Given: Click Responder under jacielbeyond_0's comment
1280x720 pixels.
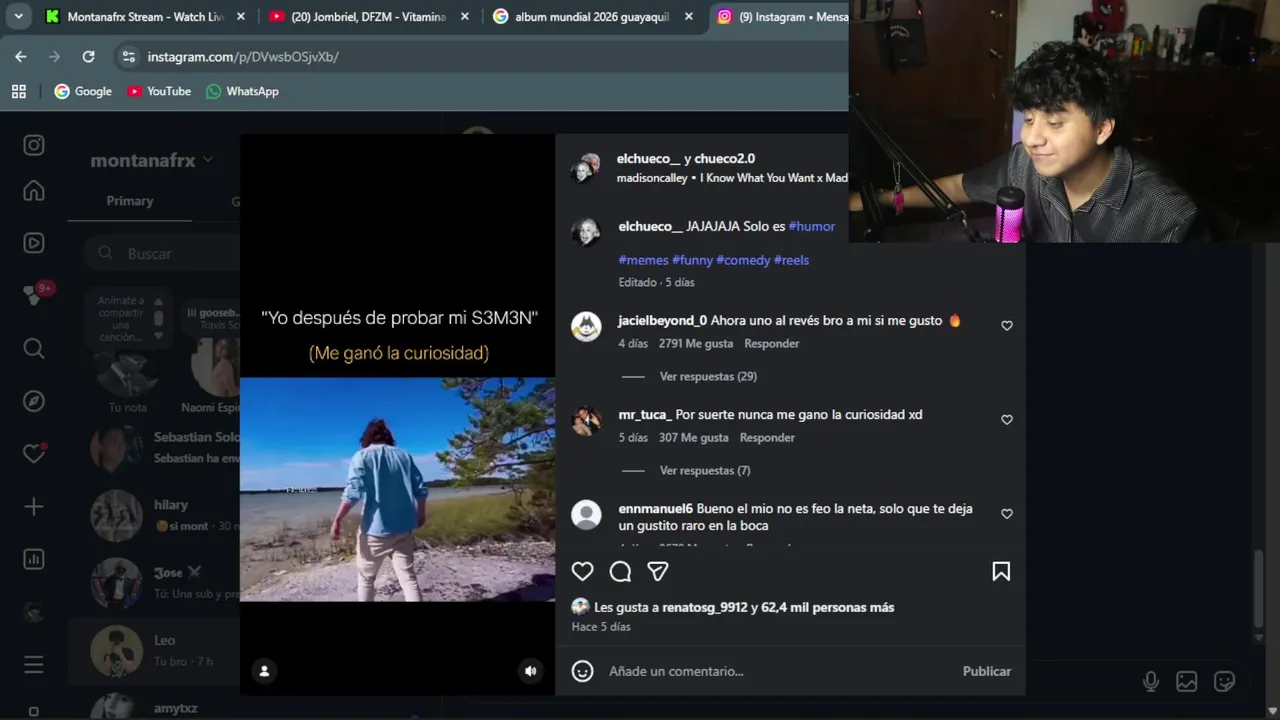Looking at the screenshot, I should (772, 343).
